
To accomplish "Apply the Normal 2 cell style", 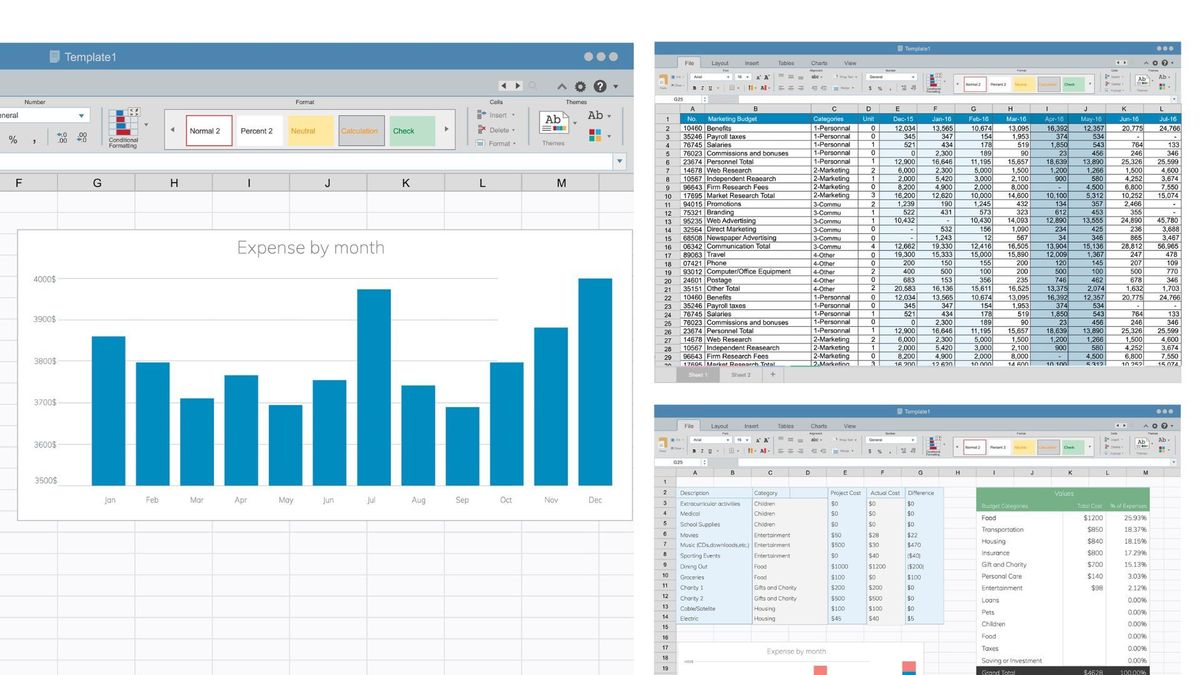I will coord(209,131).
